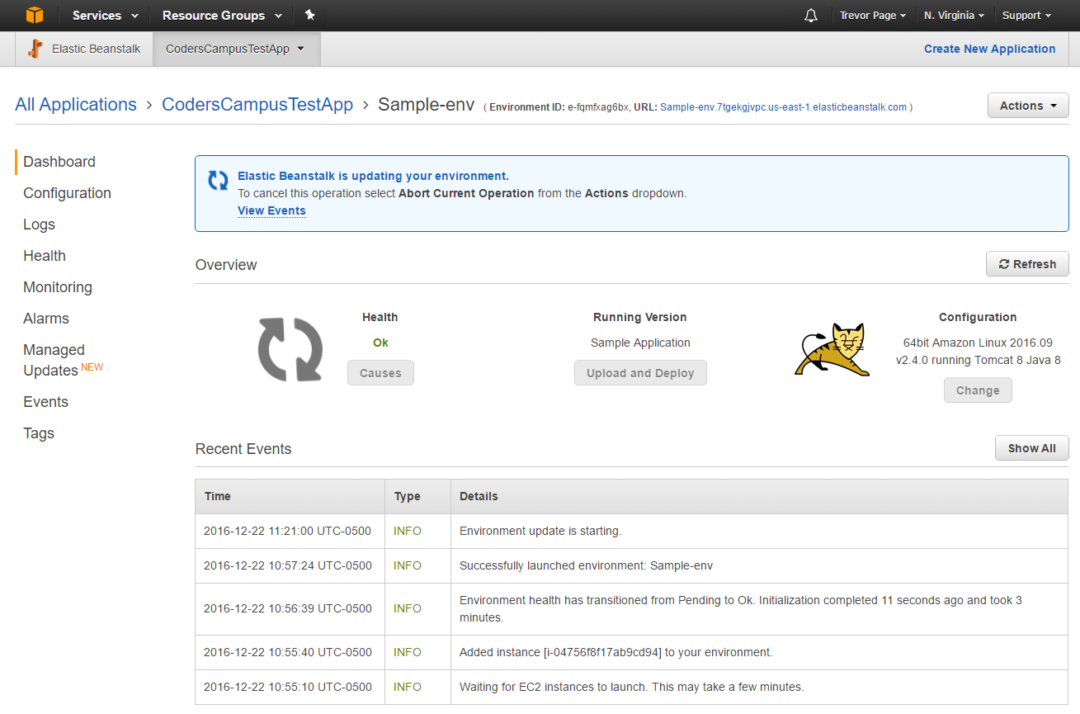
Task: Click the refresh arrows icon on Refresh
Action: [x=1004, y=263]
